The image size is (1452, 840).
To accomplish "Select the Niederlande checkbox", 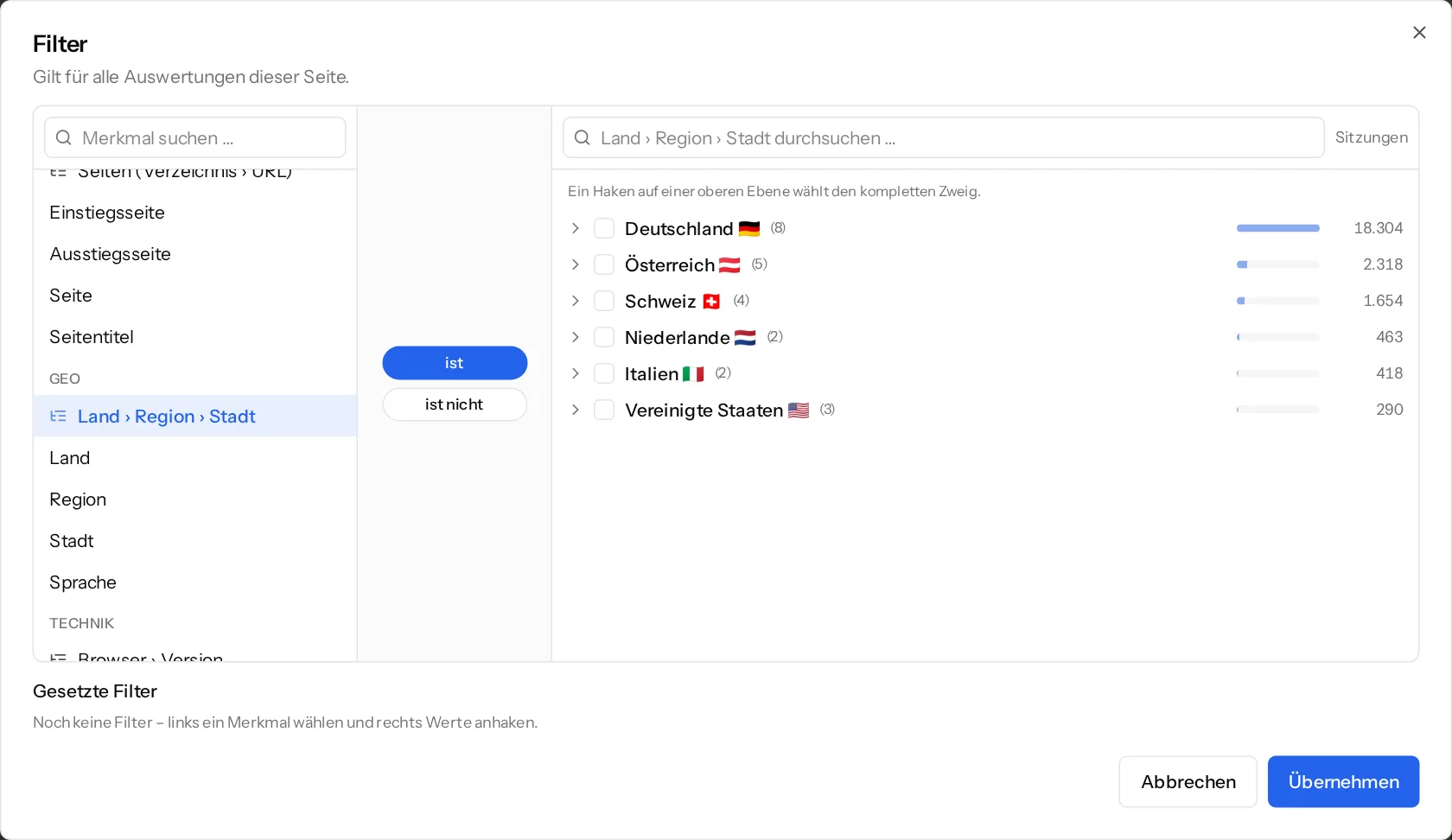I will (604, 337).
